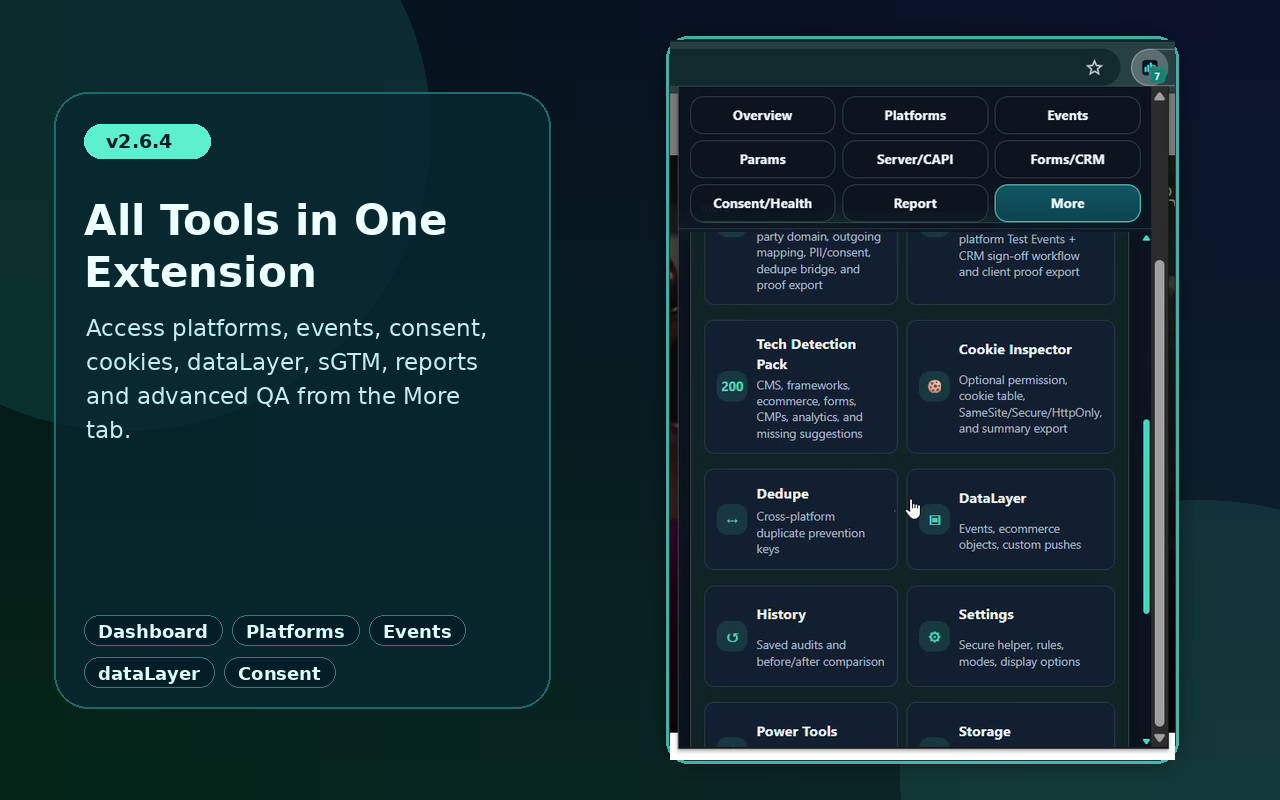The image size is (1280, 800).
Task: Click the Consent tag pill
Action: tap(279, 673)
